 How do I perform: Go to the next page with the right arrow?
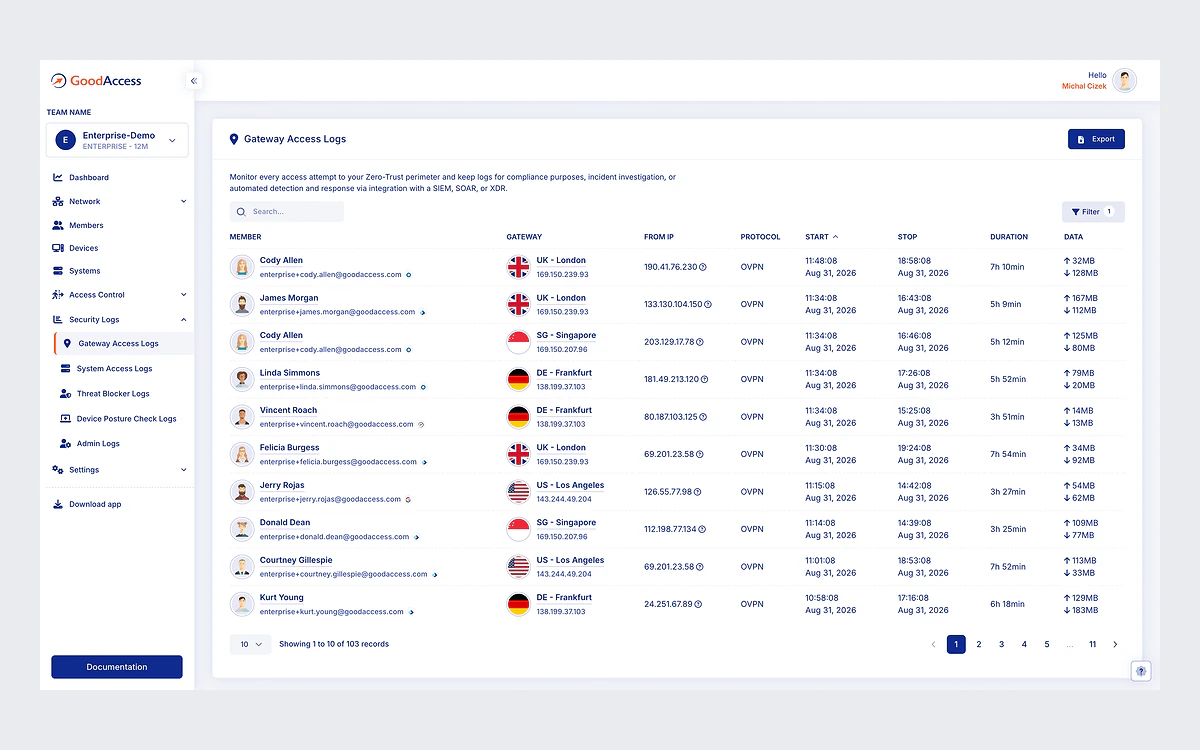point(1116,645)
